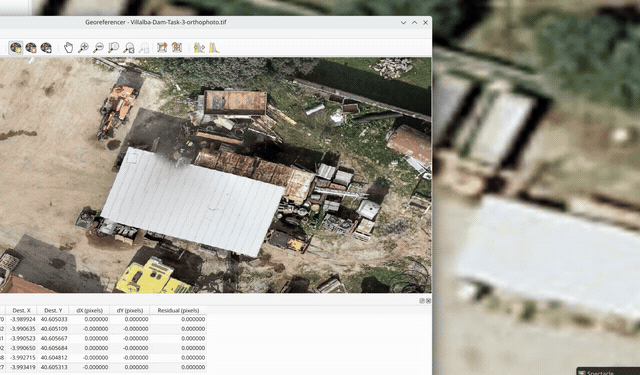Select the cell reading 40.605667
This screenshot has width=640, height=375.
[x=53, y=338]
